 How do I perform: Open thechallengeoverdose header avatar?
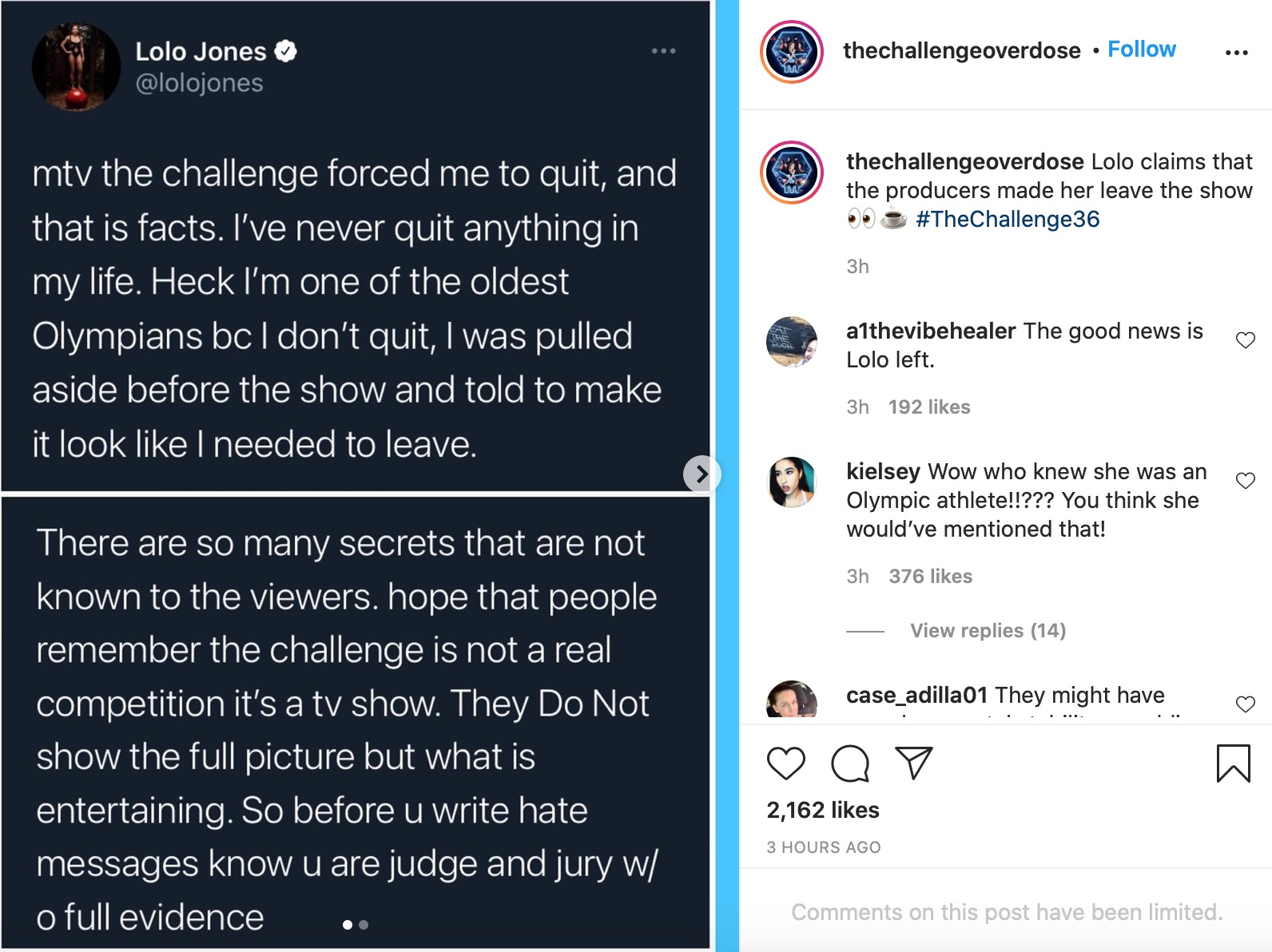point(791,53)
